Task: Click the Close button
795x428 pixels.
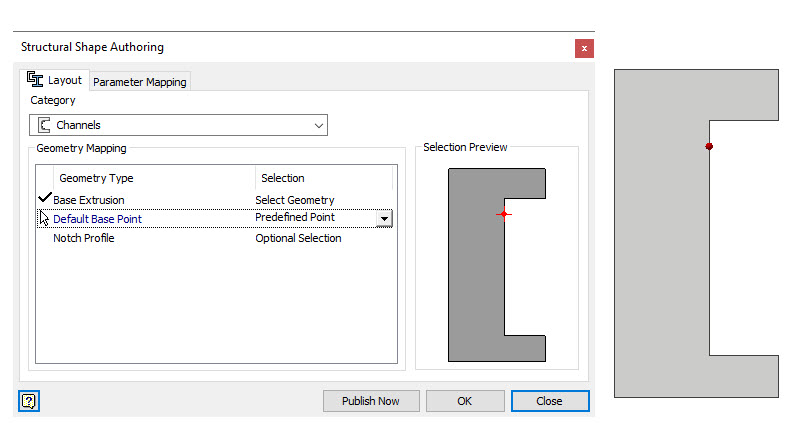Action: (550, 401)
